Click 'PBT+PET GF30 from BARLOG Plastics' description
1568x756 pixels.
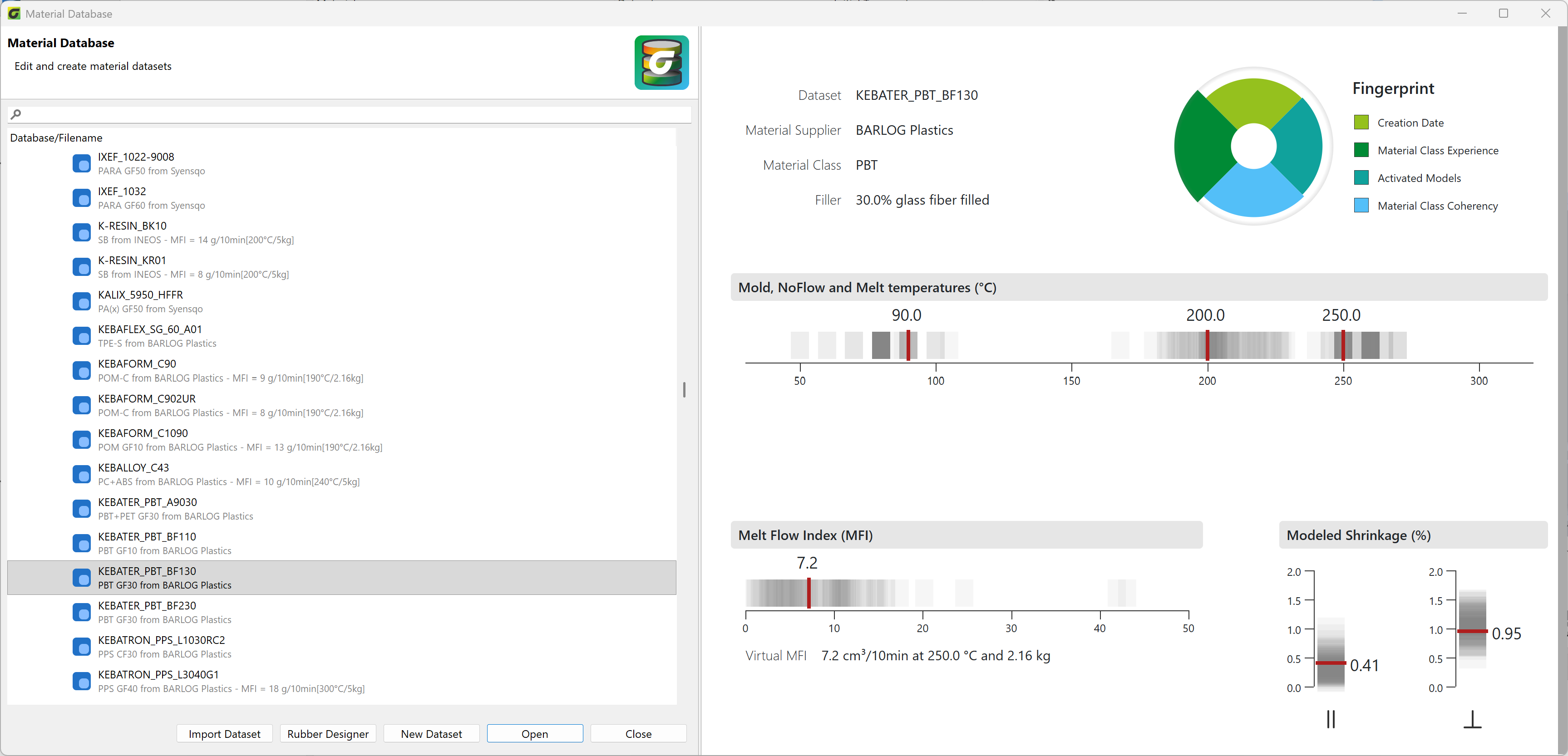[175, 516]
